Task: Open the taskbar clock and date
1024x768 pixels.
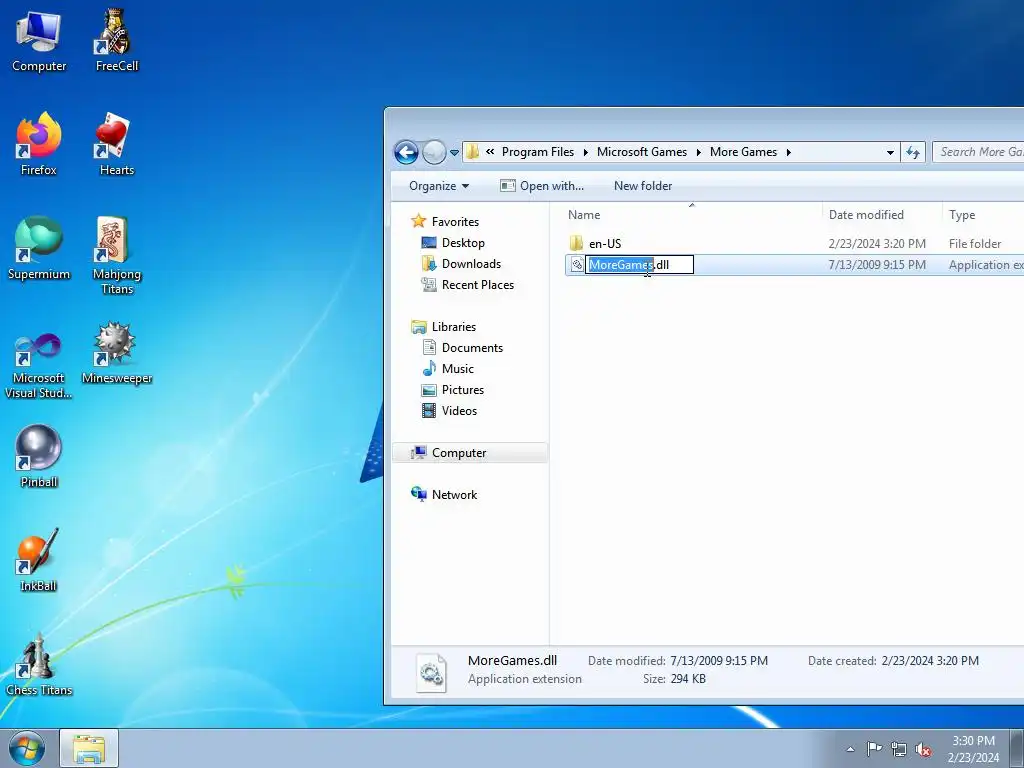Action: 973,749
